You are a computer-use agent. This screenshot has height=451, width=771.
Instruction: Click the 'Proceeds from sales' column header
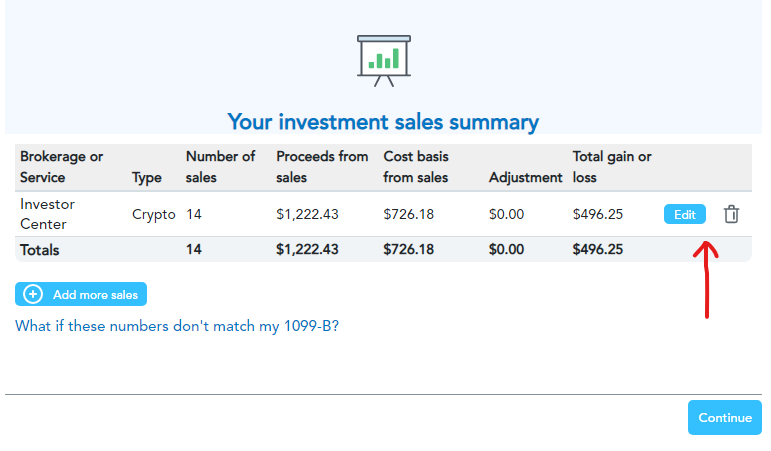[320, 167]
